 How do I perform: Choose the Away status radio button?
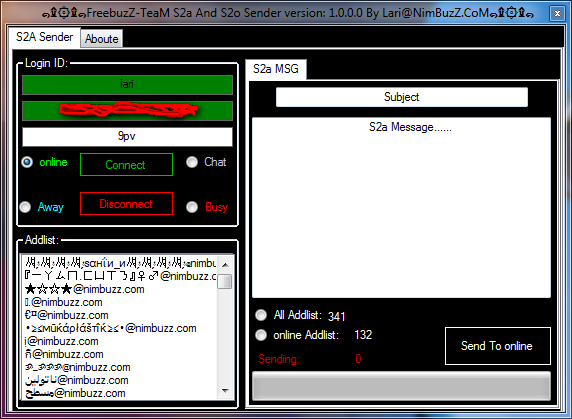tap(25, 207)
